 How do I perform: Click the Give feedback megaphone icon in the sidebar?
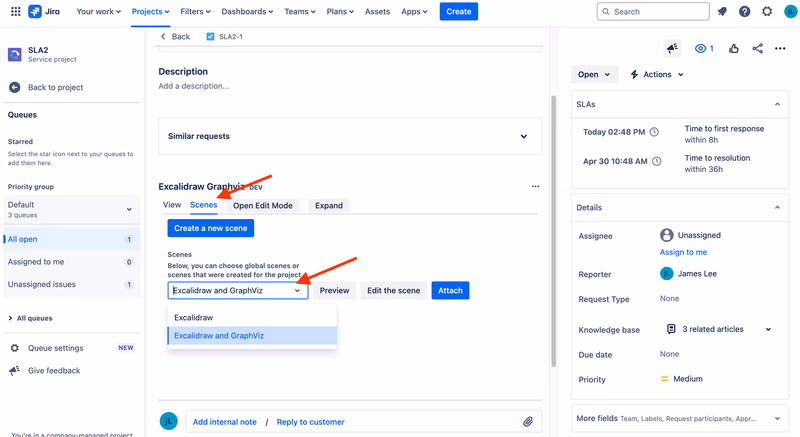tap(15, 370)
